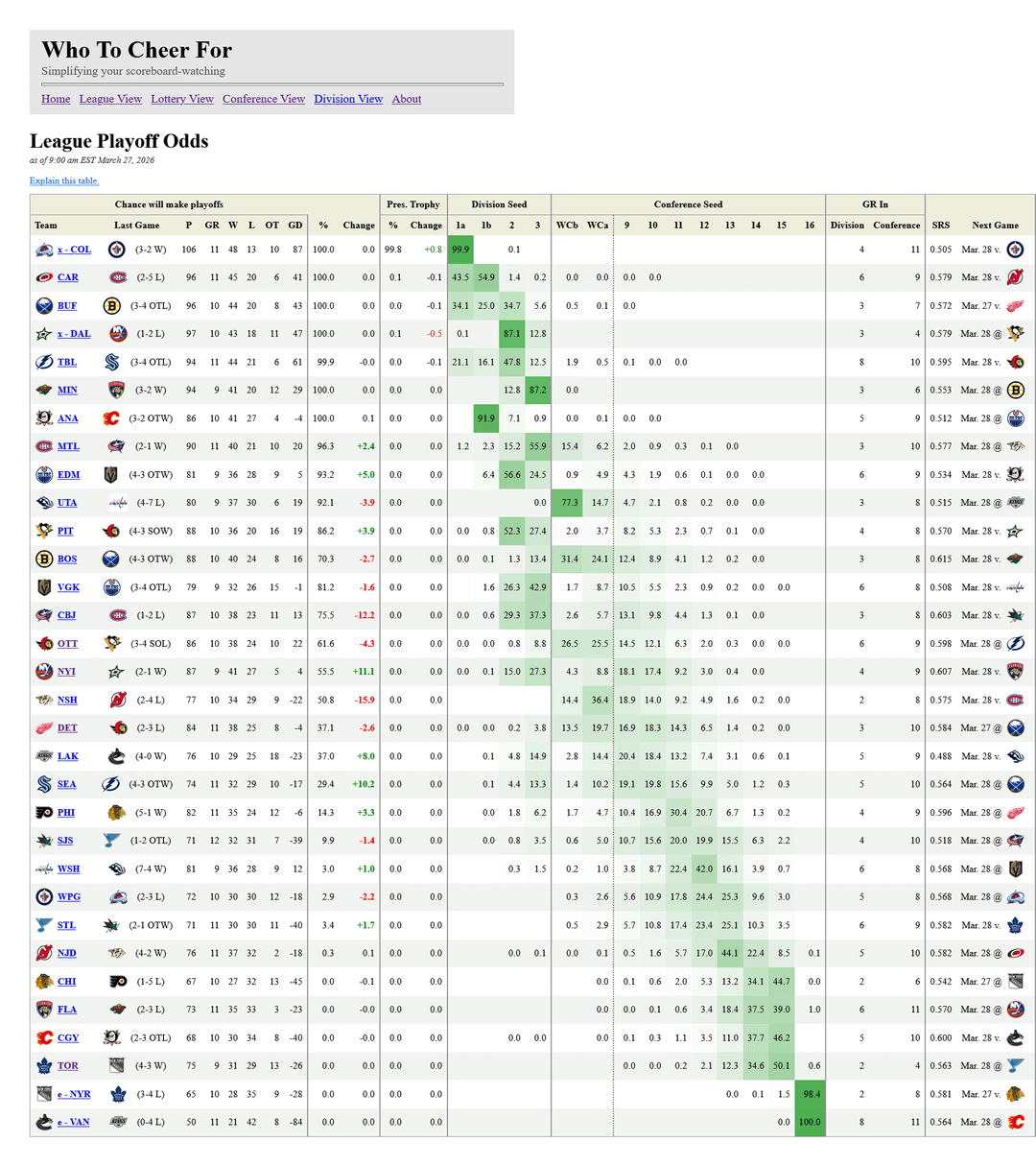Go to the Lottery View page
1036x1166 pixels.
(x=182, y=99)
